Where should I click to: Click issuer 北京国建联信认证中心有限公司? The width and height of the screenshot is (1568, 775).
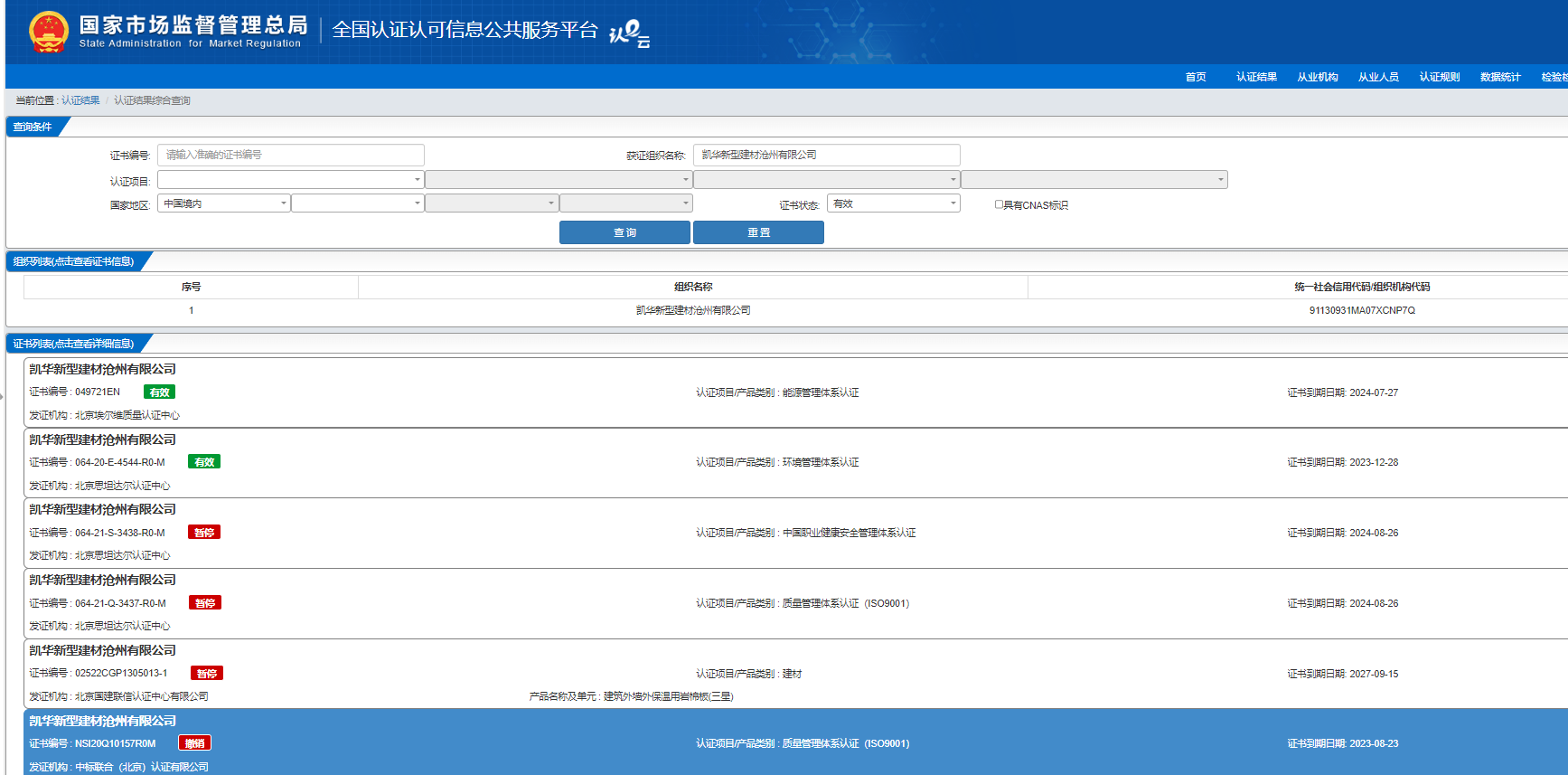142,696
